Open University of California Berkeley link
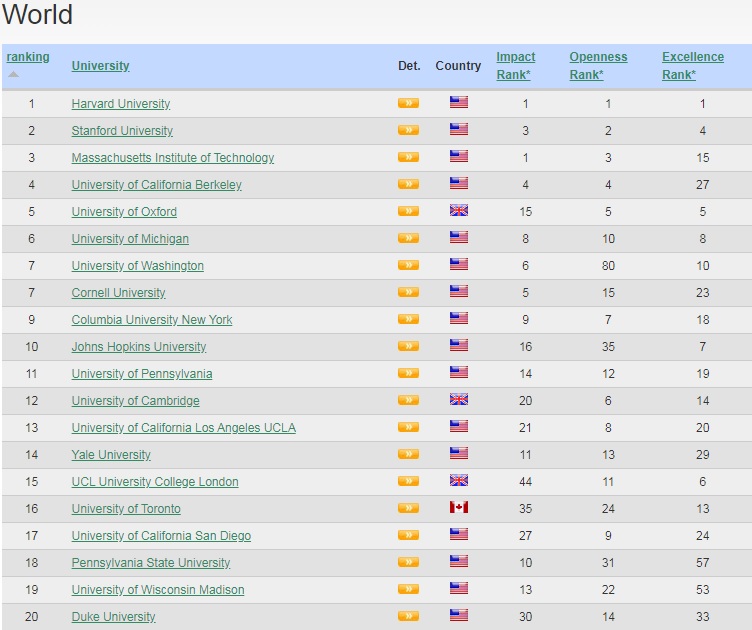The height and width of the screenshot is (630, 752). [x=156, y=185]
